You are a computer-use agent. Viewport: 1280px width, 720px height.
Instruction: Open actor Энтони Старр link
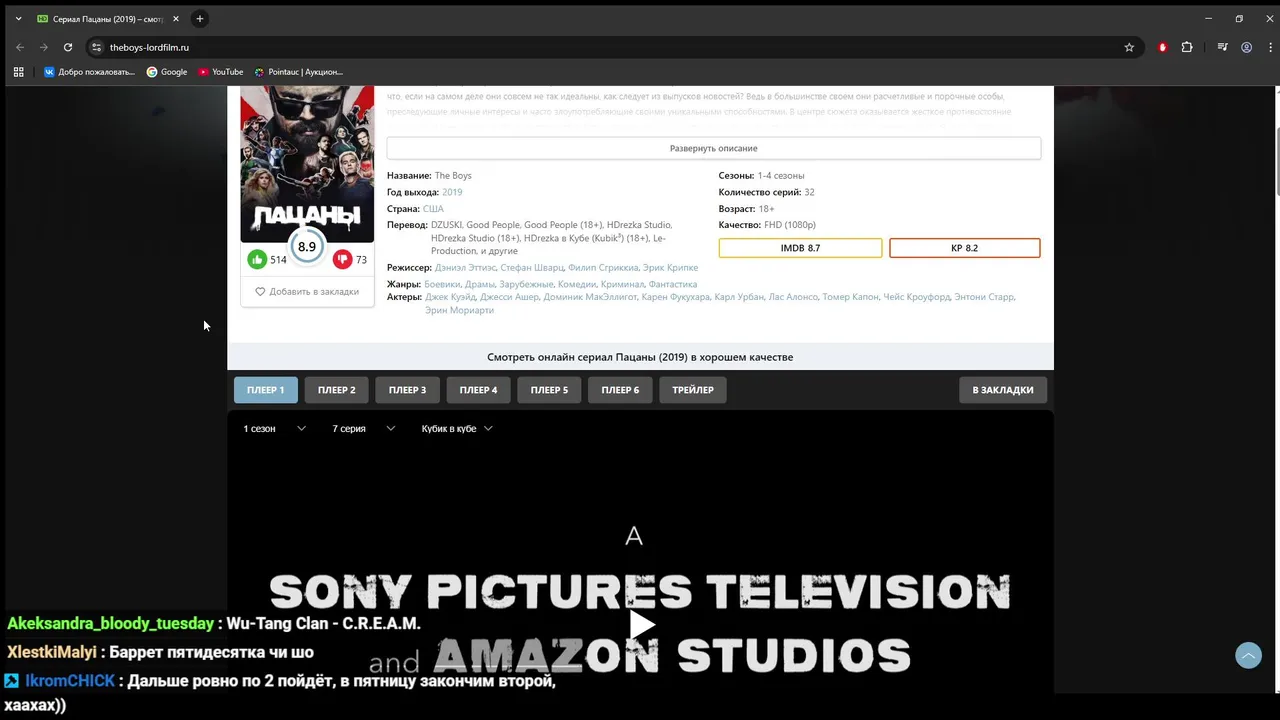tap(984, 297)
